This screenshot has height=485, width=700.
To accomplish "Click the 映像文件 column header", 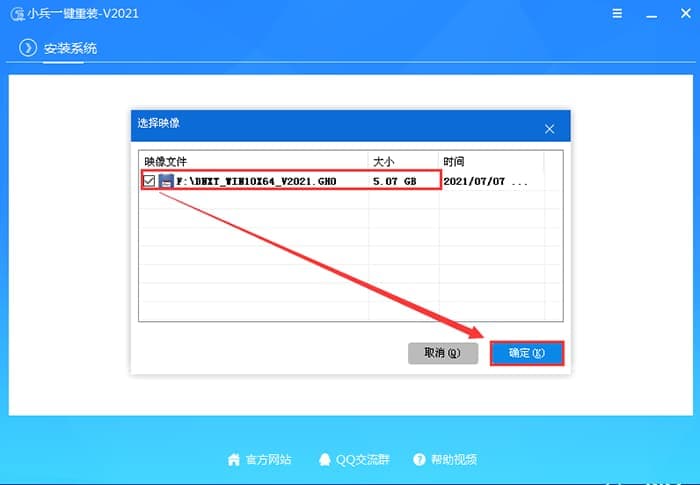I will pos(166,160).
